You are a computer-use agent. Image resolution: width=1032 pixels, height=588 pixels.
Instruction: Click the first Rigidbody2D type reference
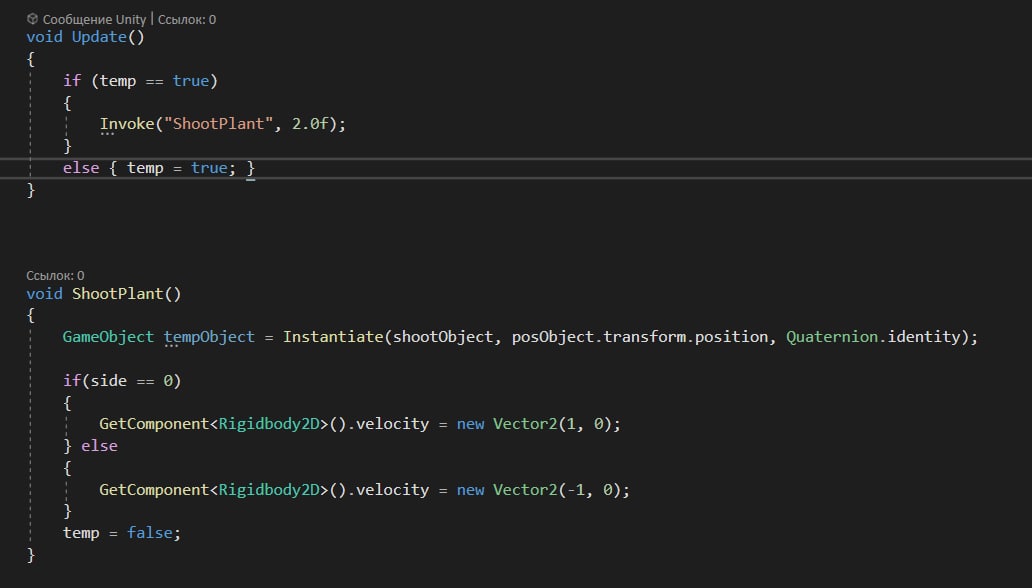(269, 424)
